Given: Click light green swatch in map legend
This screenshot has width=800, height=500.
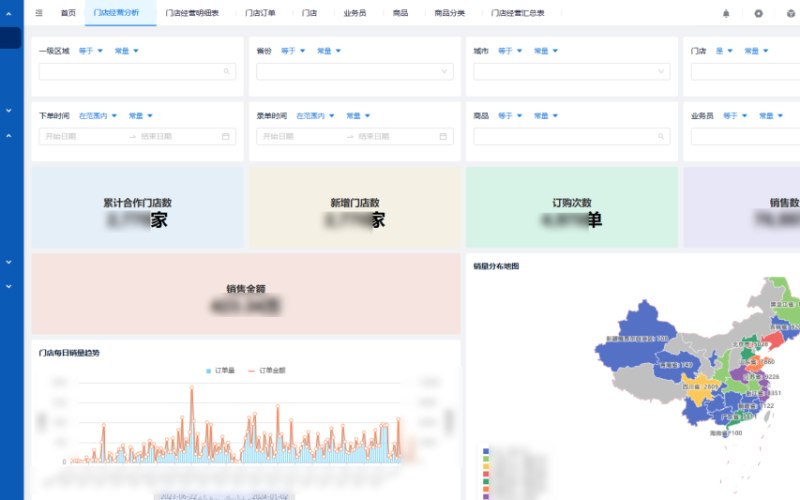Looking at the screenshot, I should 486,459.
